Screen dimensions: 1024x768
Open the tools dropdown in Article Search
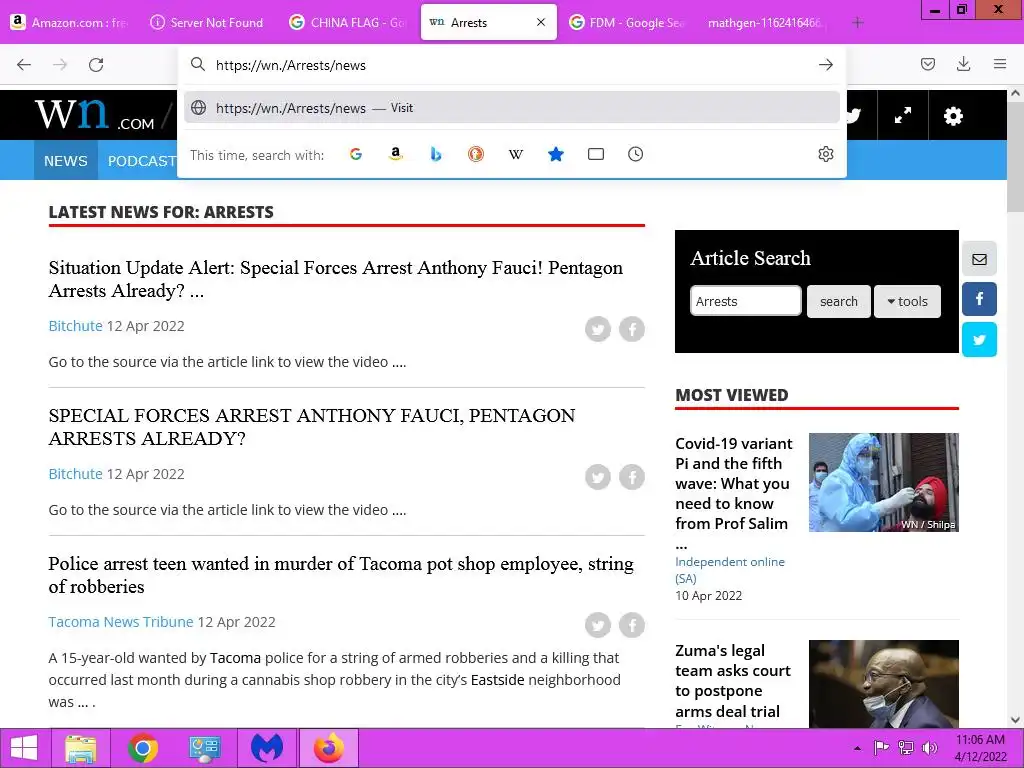tap(907, 301)
